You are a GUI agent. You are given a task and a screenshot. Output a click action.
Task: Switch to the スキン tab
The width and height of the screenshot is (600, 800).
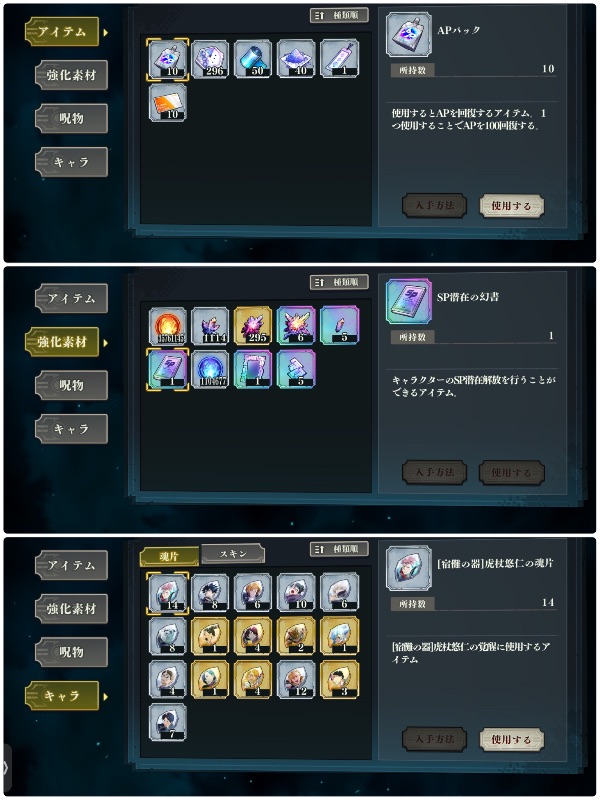click(x=233, y=554)
